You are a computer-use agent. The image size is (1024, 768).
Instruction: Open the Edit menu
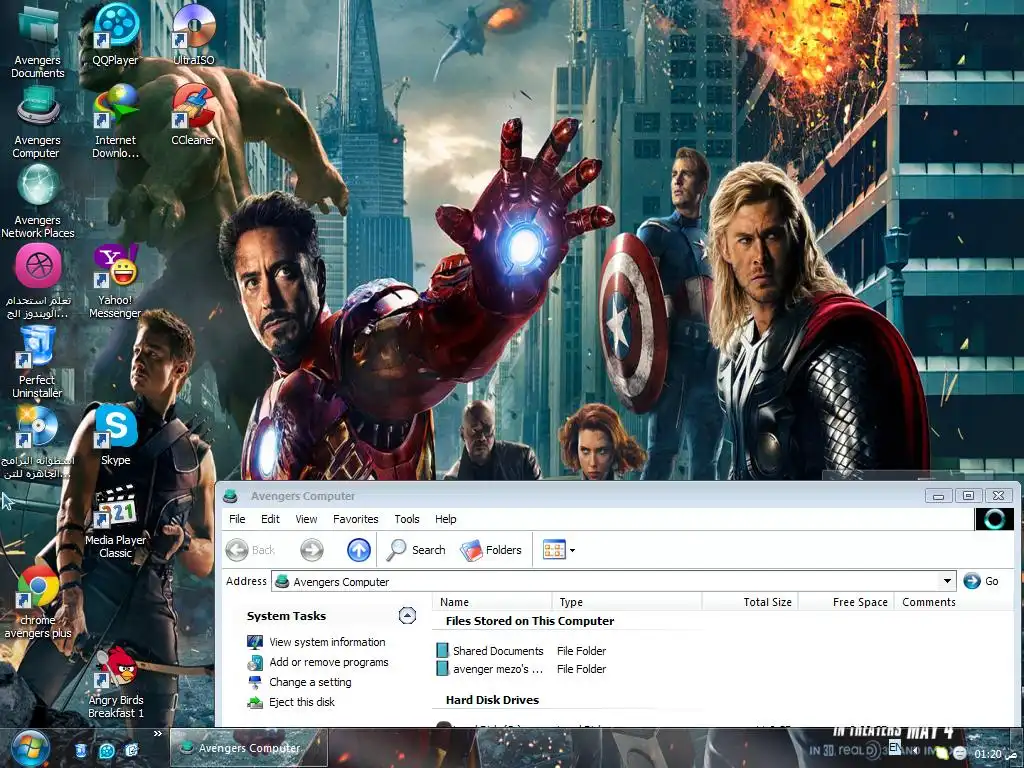tap(270, 519)
